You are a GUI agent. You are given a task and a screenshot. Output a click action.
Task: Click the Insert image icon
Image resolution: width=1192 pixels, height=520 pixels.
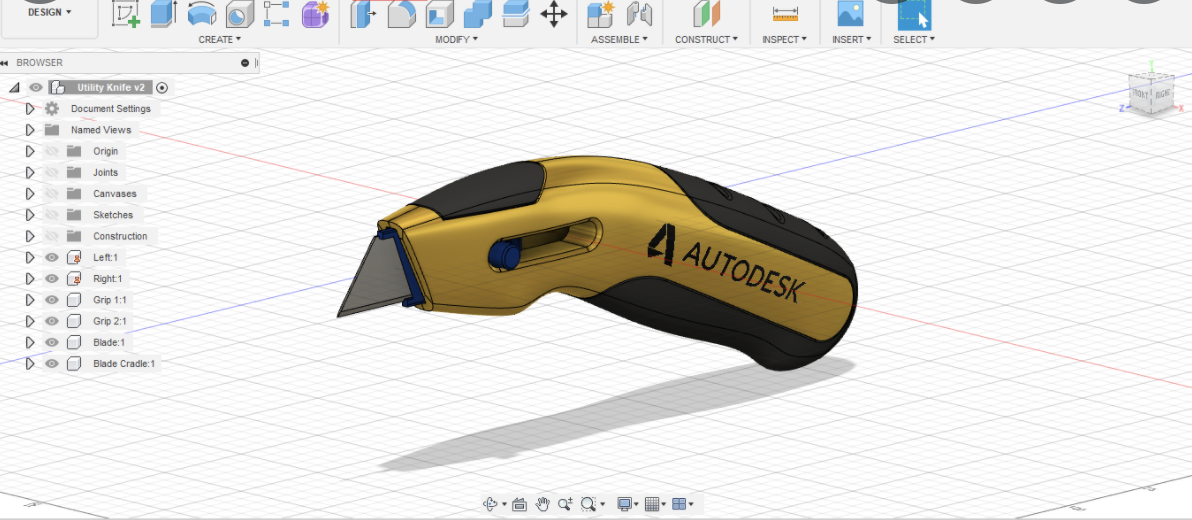pos(850,14)
